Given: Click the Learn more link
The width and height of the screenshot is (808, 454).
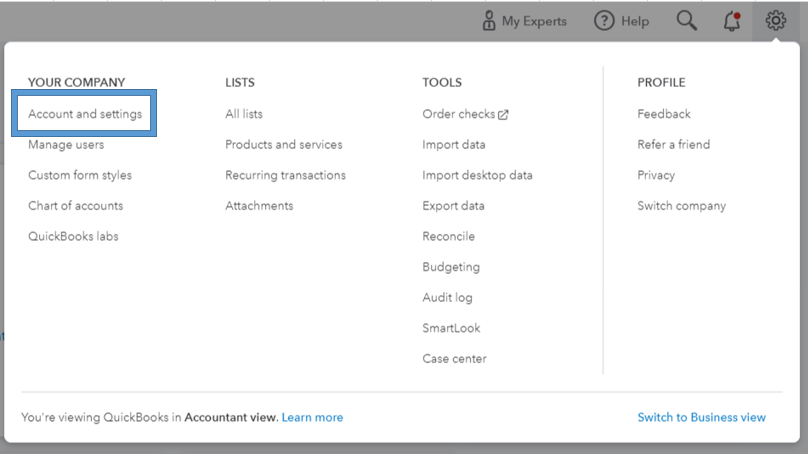Looking at the screenshot, I should point(312,417).
